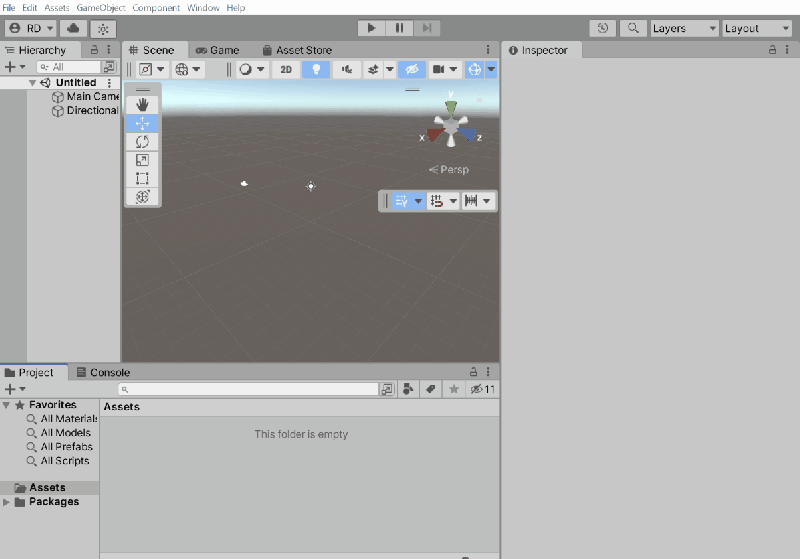Toggle scene lighting
800x559 pixels.
click(316, 69)
